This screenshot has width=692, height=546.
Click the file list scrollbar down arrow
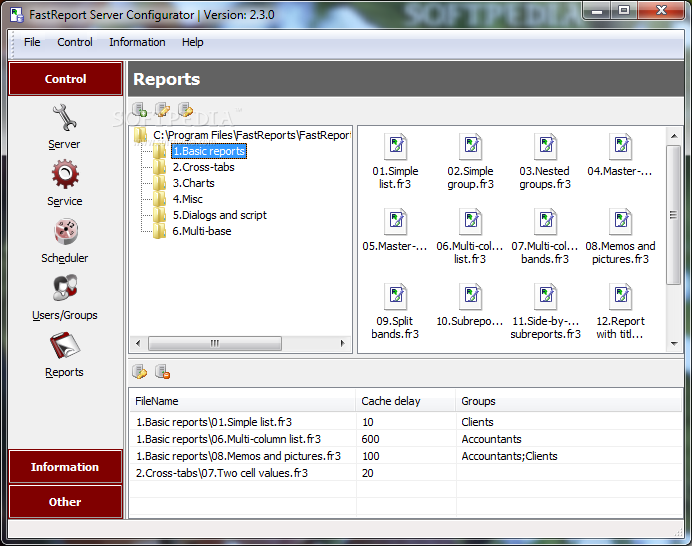point(674,343)
